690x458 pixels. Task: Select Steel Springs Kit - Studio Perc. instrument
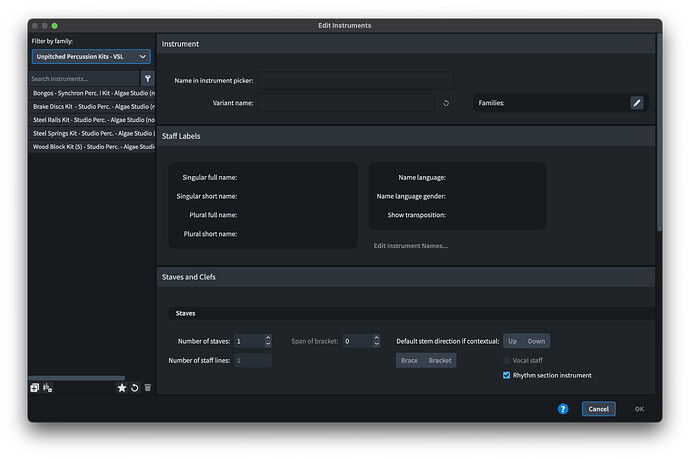point(92,133)
